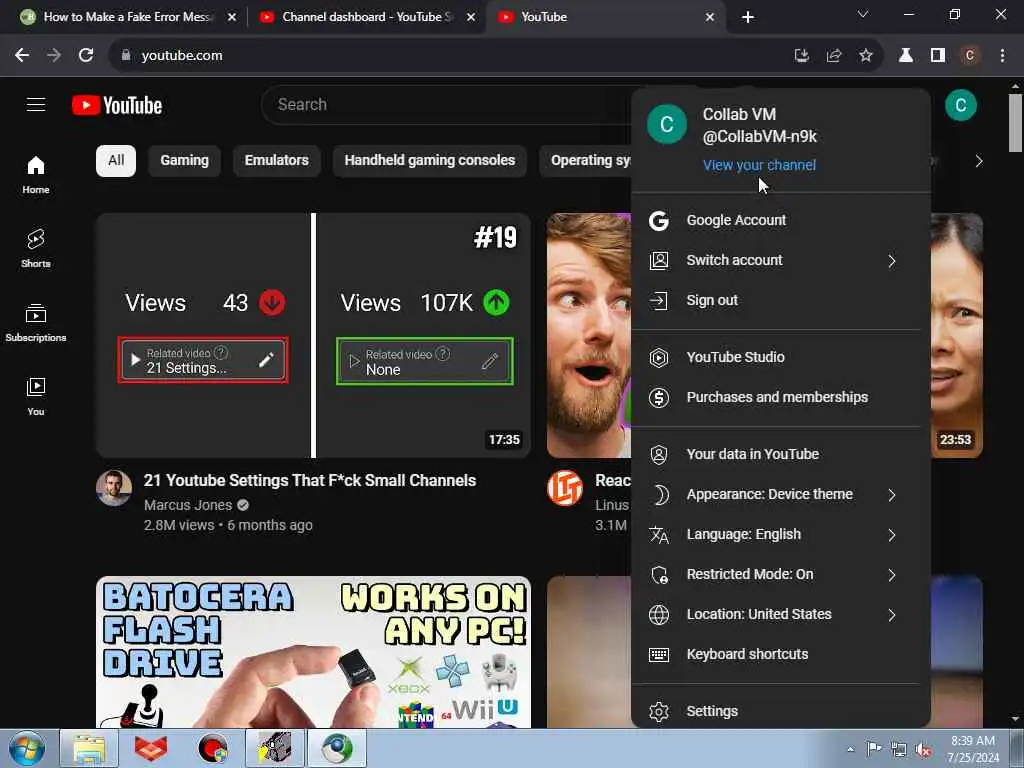
Task: Click the browser back arrow
Action: pyautogui.click(x=22, y=56)
